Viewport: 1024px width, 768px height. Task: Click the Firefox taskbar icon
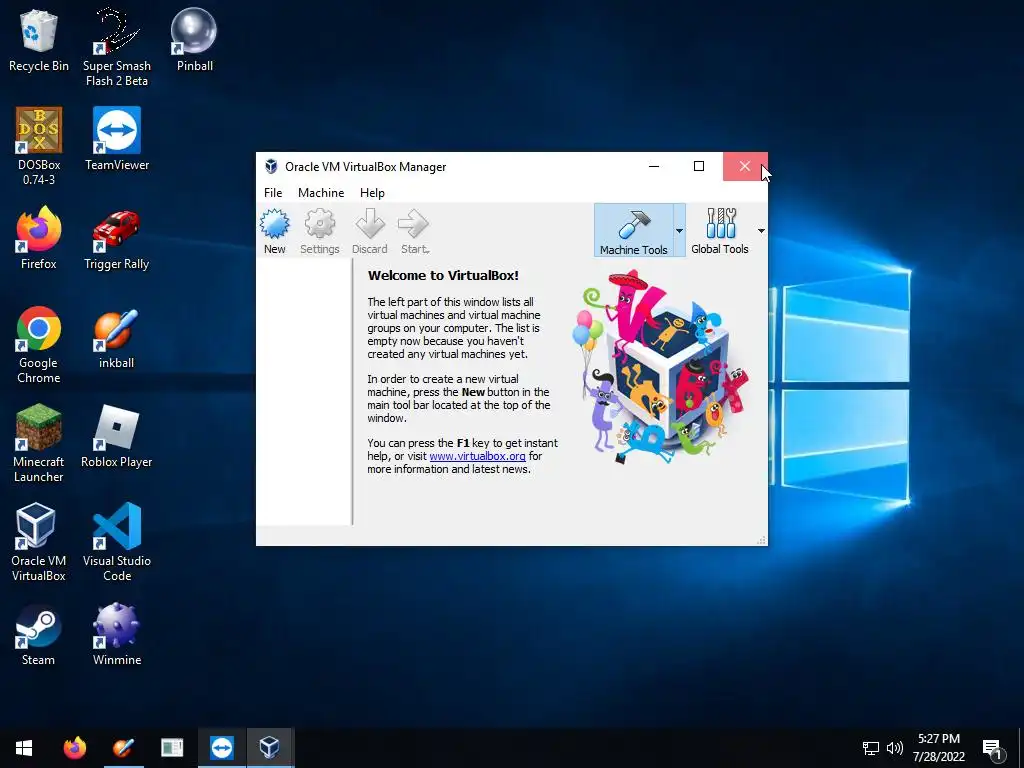[74, 748]
